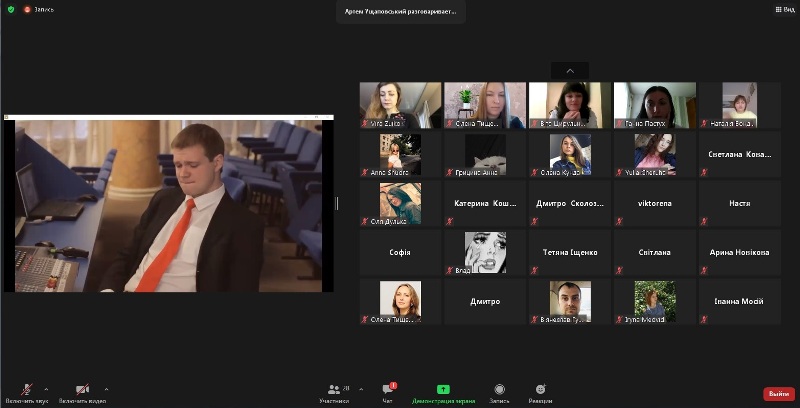The width and height of the screenshot is (800, 408).
Task: Select Іванна Мосій participant tile
Action: coord(739,301)
